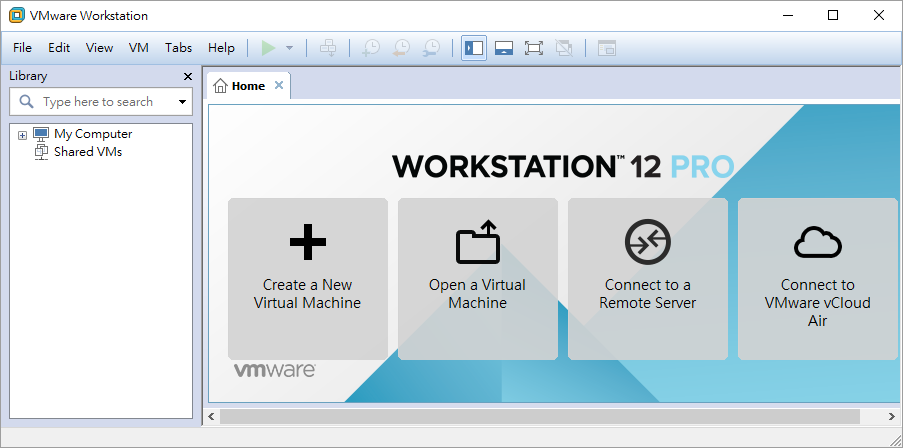The height and width of the screenshot is (448, 903).
Task: Maximize the VMware Workstation window
Action: (x=833, y=16)
